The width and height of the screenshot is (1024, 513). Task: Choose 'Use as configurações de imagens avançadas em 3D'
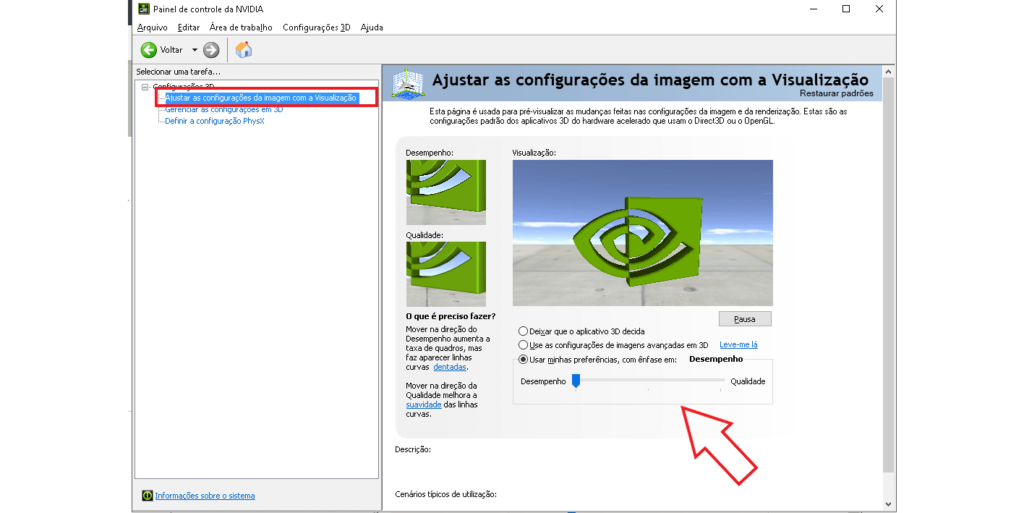(523, 345)
